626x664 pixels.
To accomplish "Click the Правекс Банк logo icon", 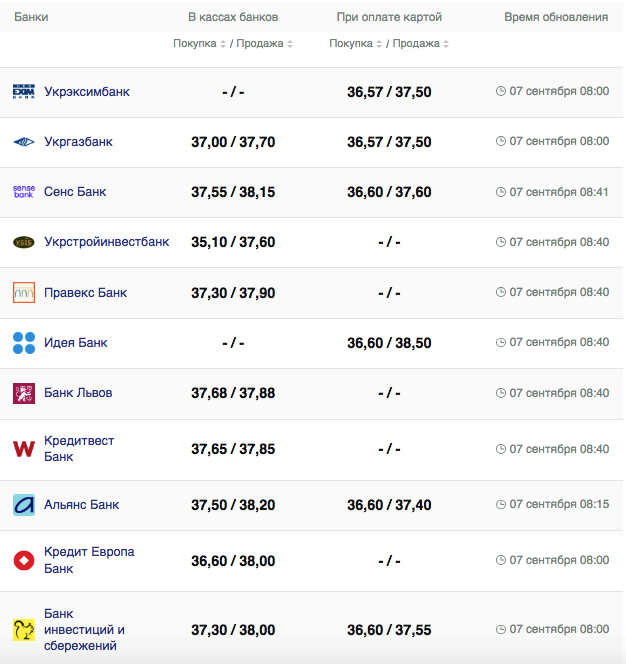I will tap(24, 293).
